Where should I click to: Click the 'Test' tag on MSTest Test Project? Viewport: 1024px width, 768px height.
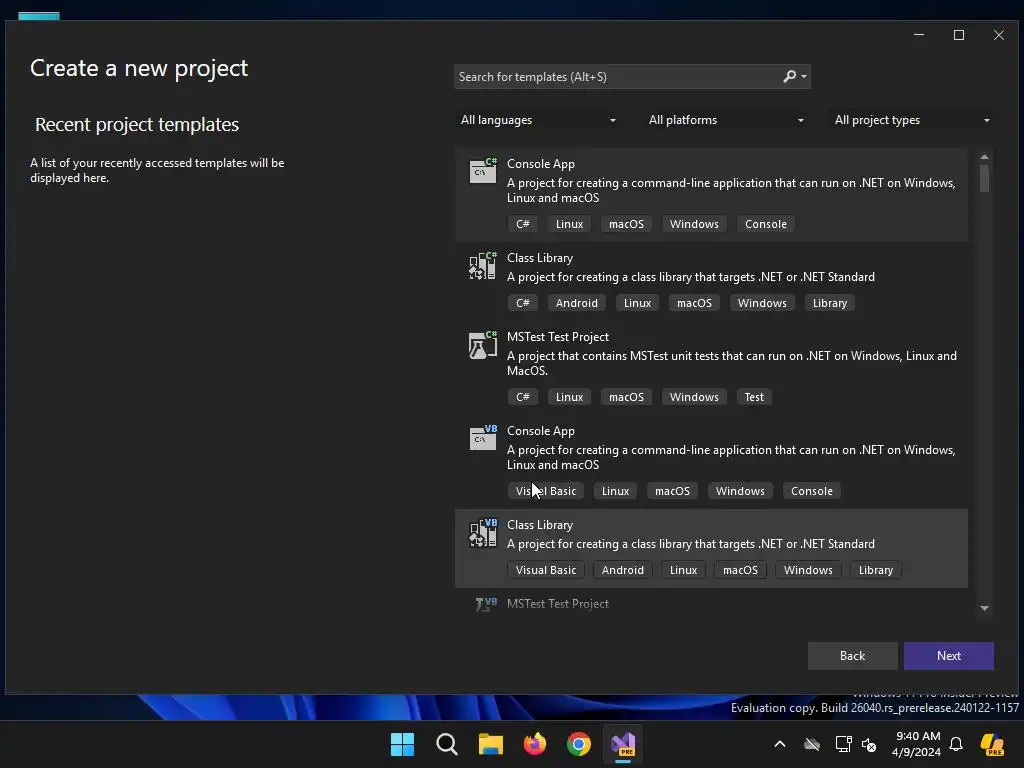(754, 397)
